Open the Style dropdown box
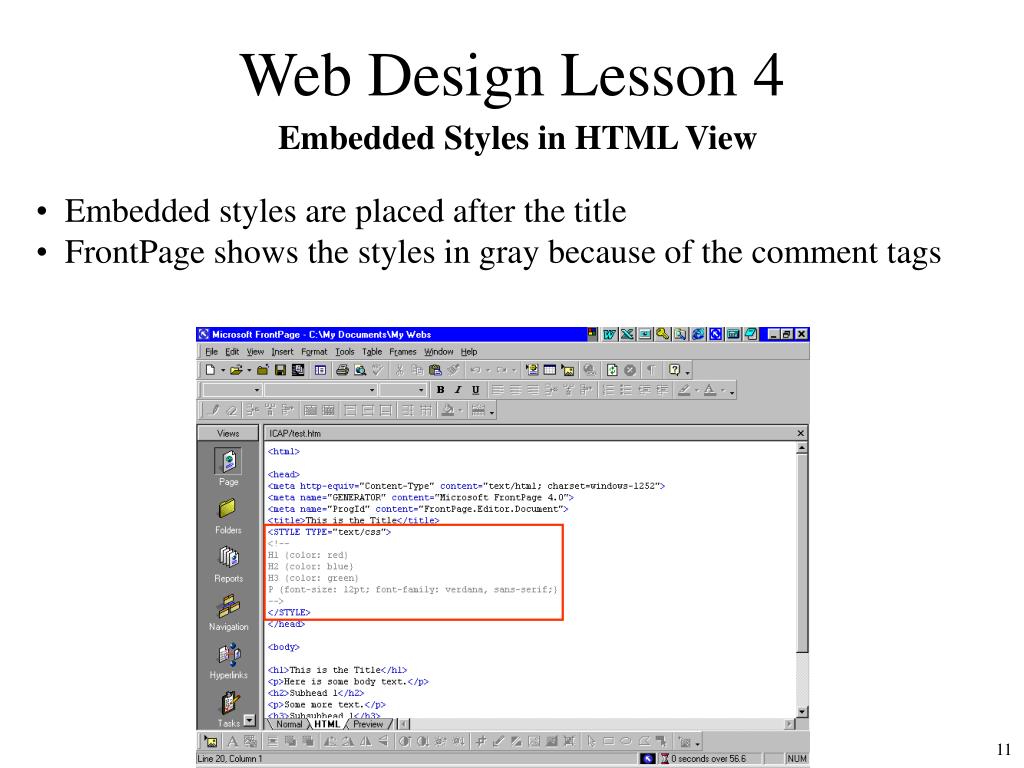Viewport: 1024px width, 768px height. coord(232,390)
